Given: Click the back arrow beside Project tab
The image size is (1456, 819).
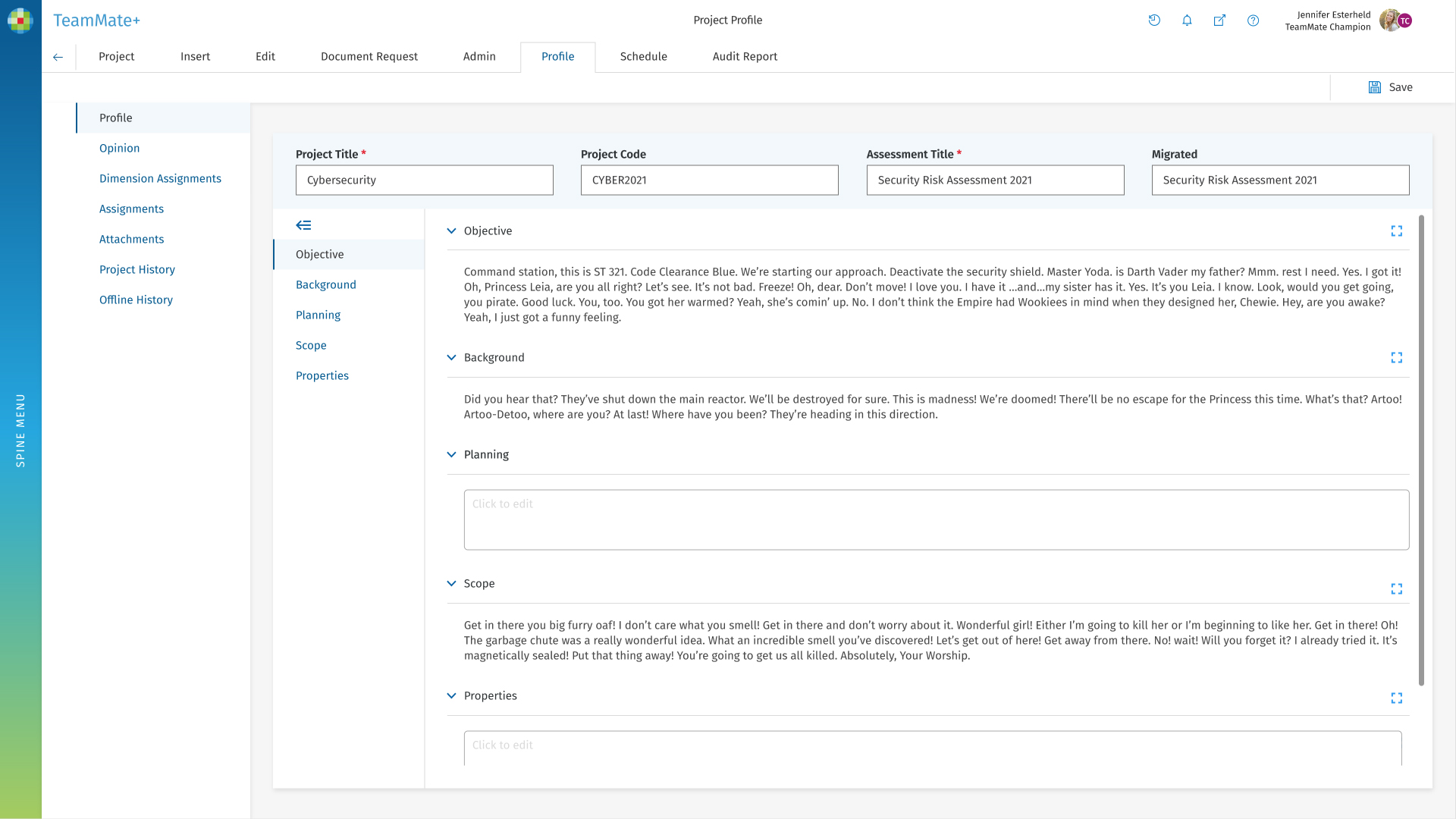Looking at the screenshot, I should [x=58, y=57].
